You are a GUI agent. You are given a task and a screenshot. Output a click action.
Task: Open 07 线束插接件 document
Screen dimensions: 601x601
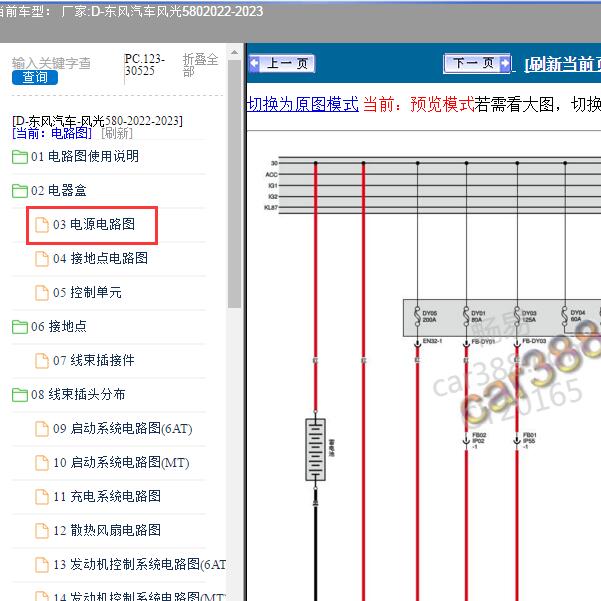(94, 360)
